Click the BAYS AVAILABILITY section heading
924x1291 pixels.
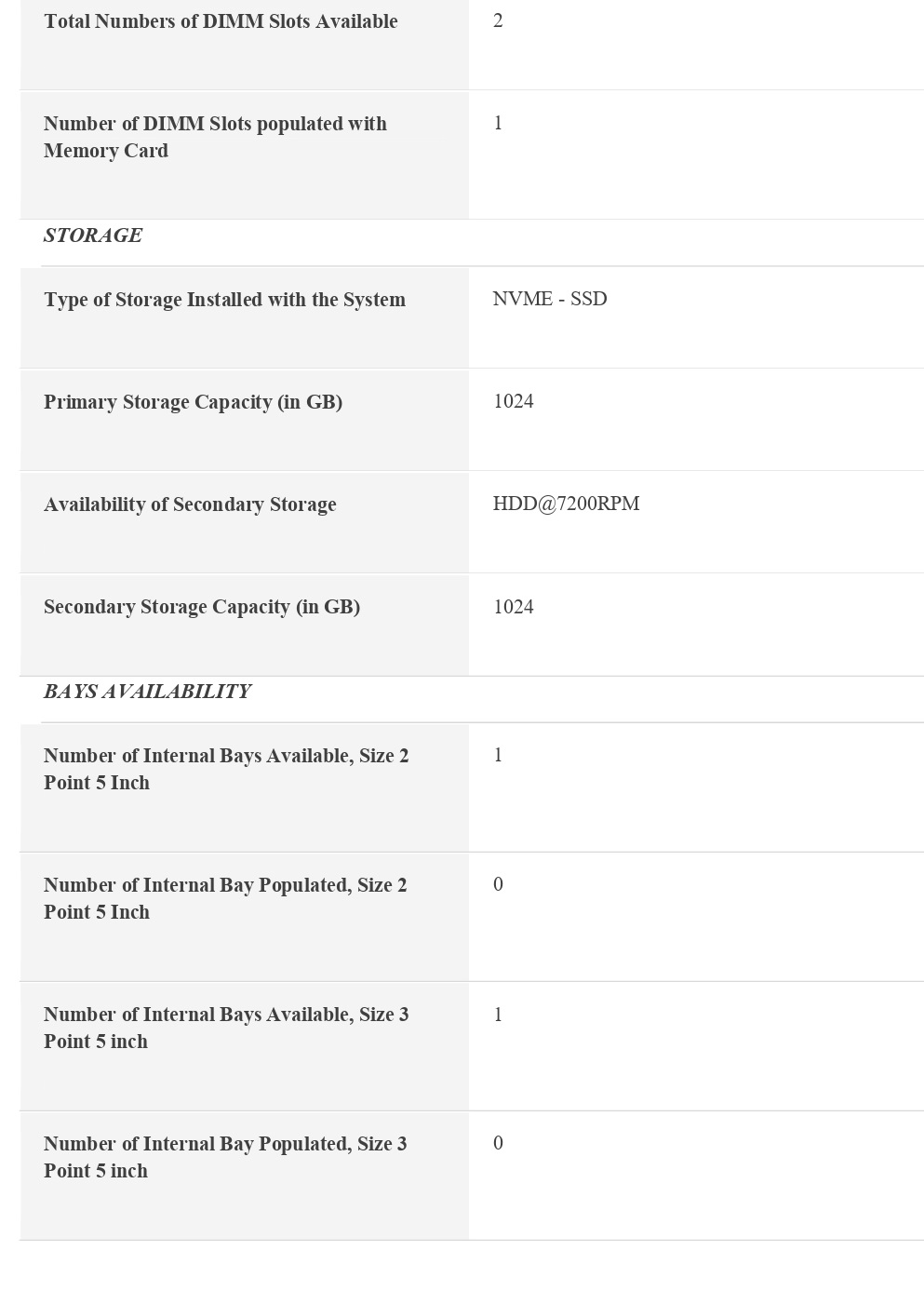click(x=147, y=692)
